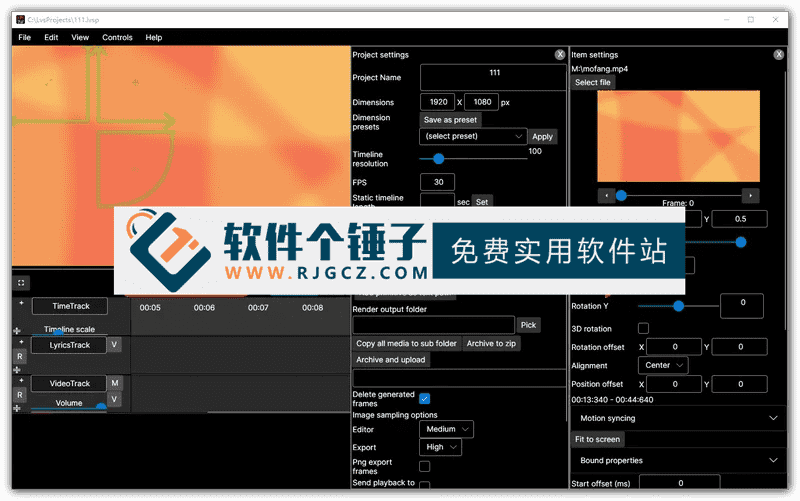Viewport: 800px width, 501px height.
Task: Click the small star icon on TimeTrack
Action: click(21, 303)
